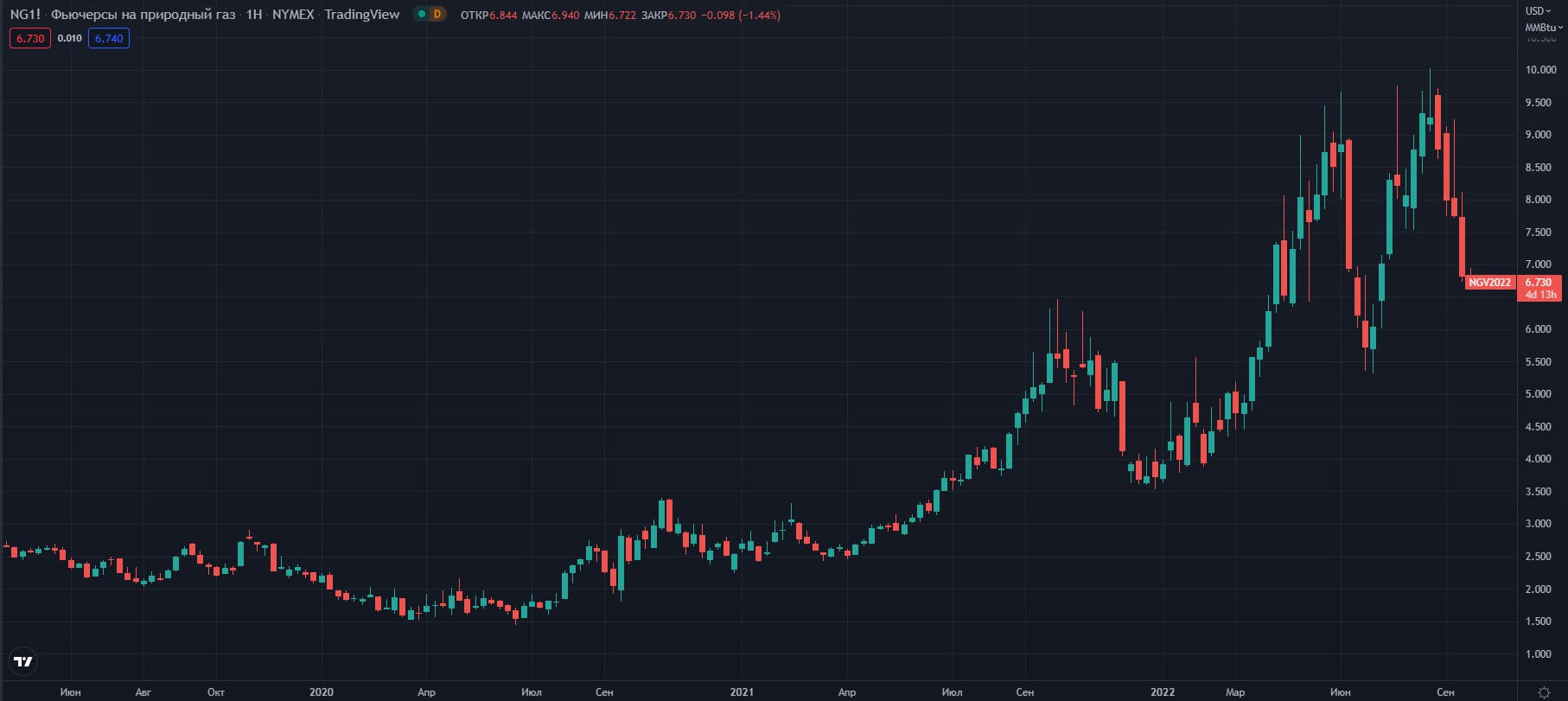Click the orange D data badge
The image size is (1568, 701).
click(x=437, y=15)
